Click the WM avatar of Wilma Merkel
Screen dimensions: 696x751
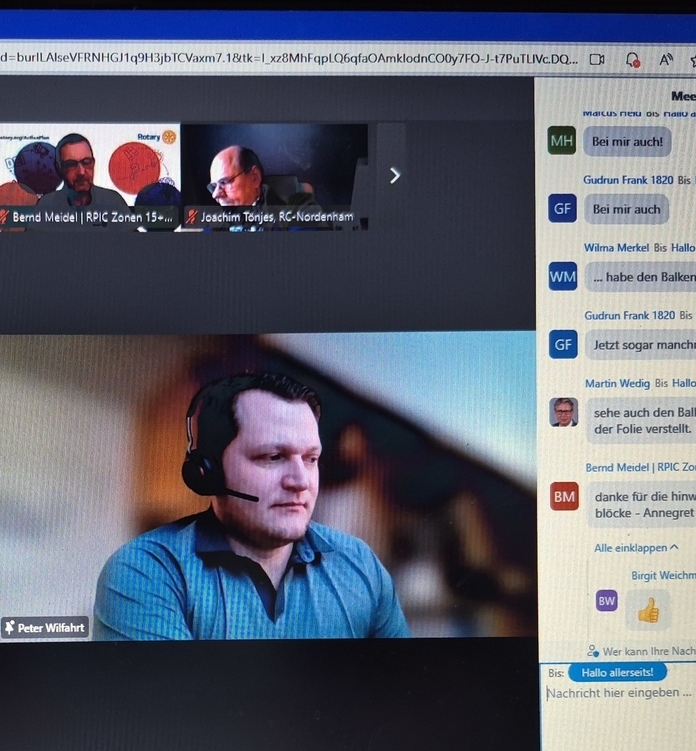(x=563, y=277)
